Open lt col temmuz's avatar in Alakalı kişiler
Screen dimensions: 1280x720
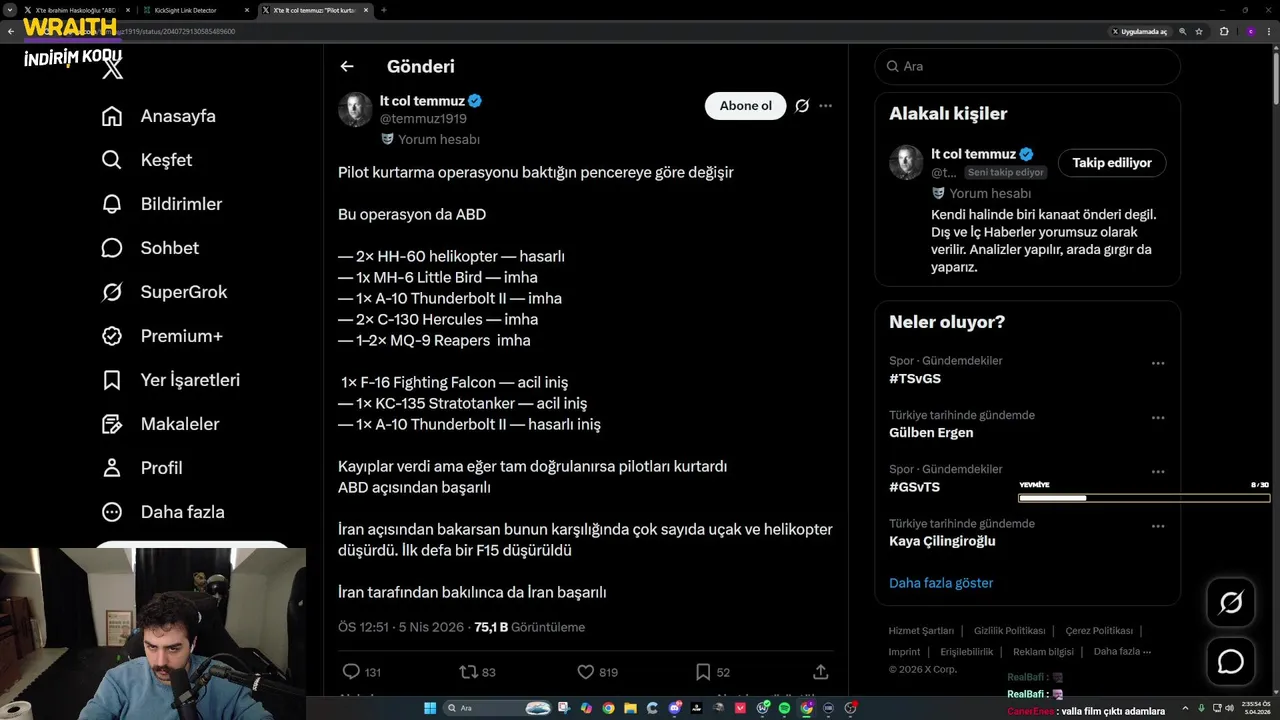coord(906,163)
